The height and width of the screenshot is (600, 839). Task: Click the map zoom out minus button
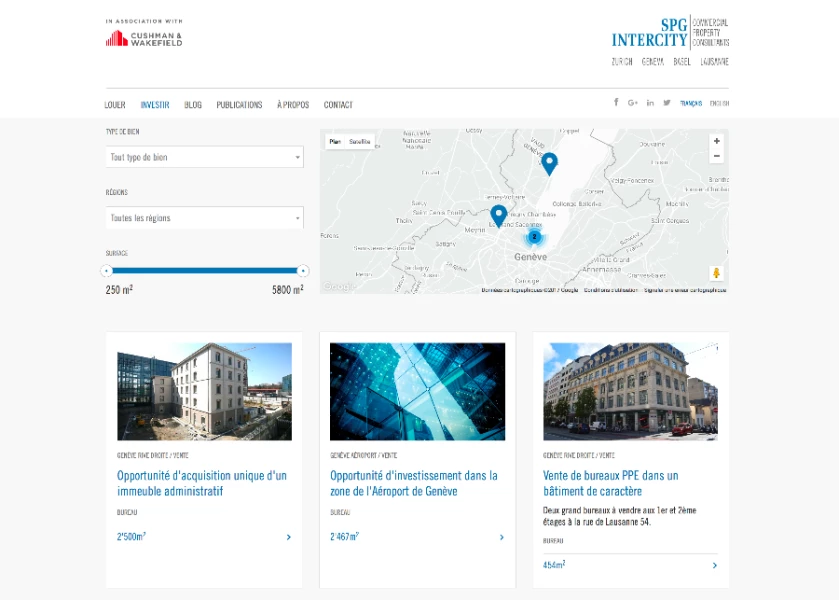coord(716,156)
